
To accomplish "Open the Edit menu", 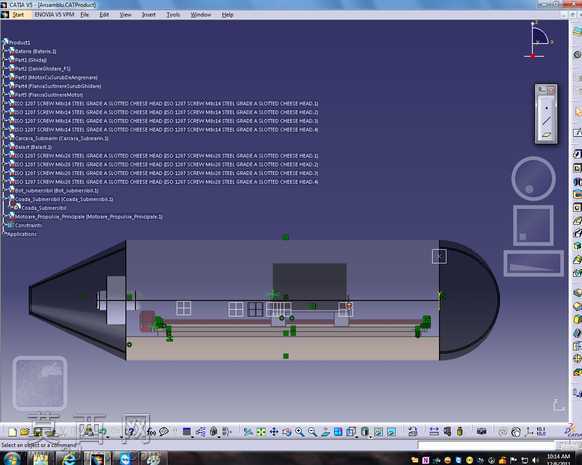I will click(x=104, y=14).
